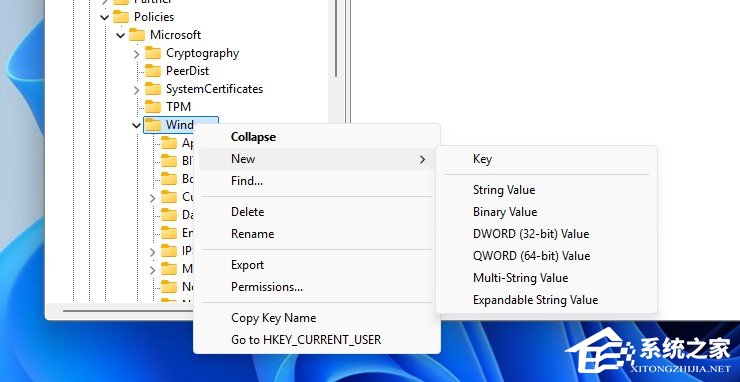
Task: Click the PeerDist folder icon
Action: [153, 71]
